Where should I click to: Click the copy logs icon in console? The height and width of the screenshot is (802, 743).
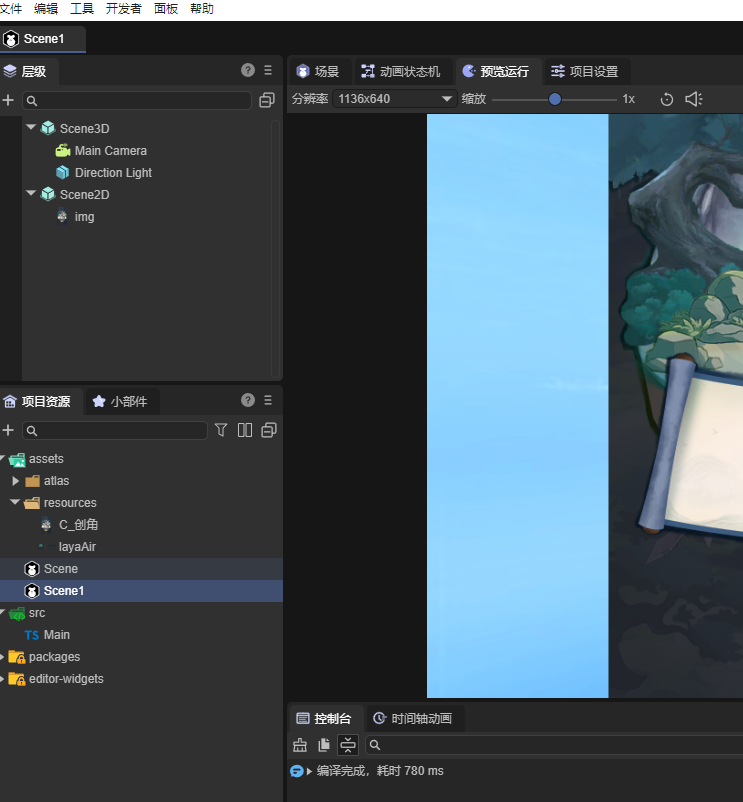coord(324,745)
